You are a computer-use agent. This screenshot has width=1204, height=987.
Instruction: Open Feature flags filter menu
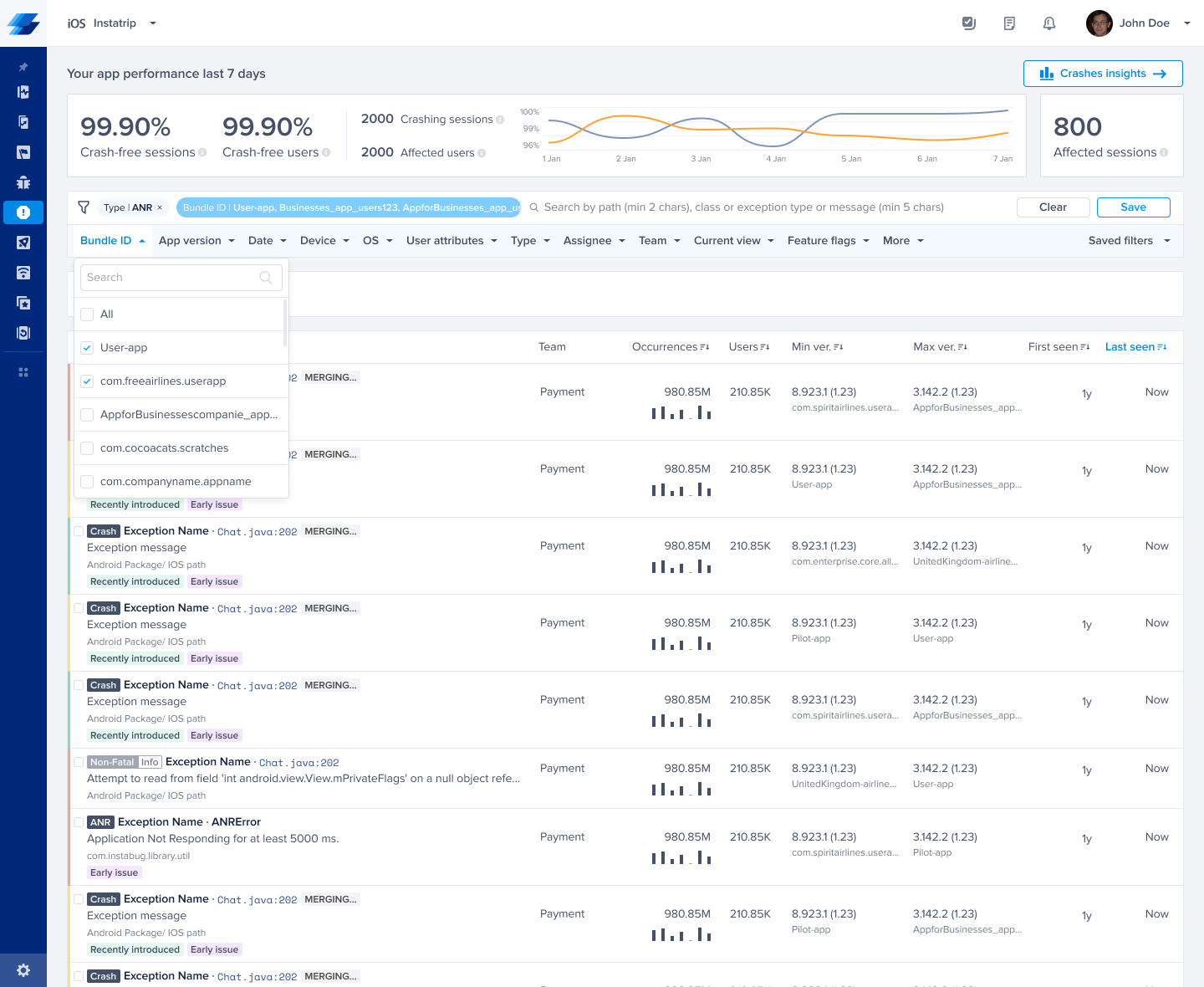[x=829, y=241]
